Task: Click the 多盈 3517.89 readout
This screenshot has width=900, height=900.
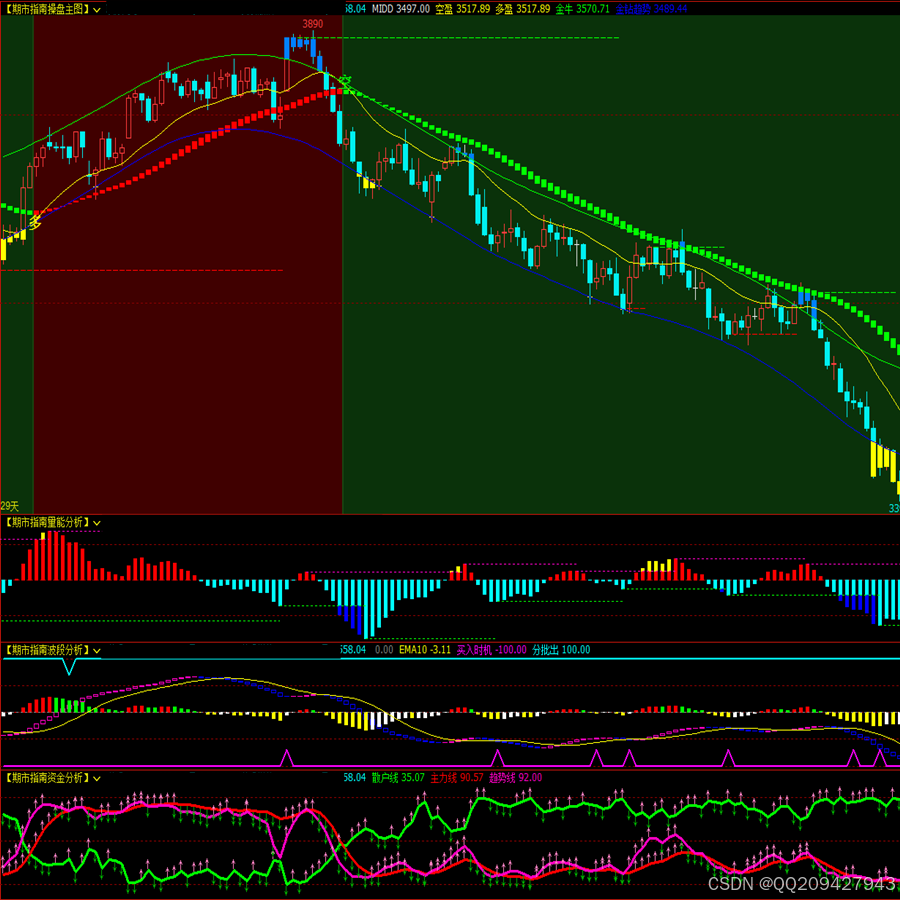Action: pyautogui.click(x=522, y=9)
